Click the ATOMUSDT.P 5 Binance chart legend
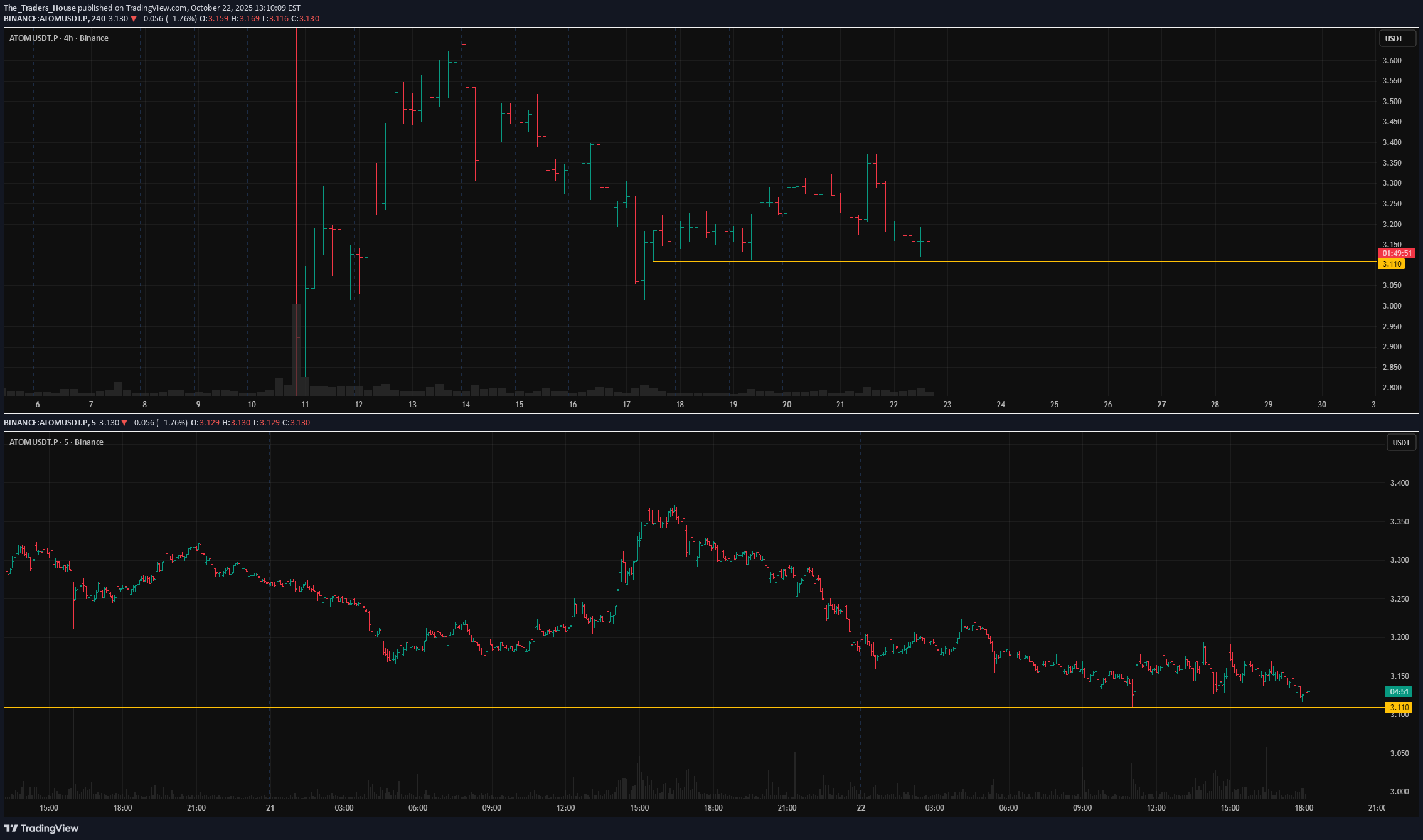1423x840 pixels. click(x=56, y=442)
